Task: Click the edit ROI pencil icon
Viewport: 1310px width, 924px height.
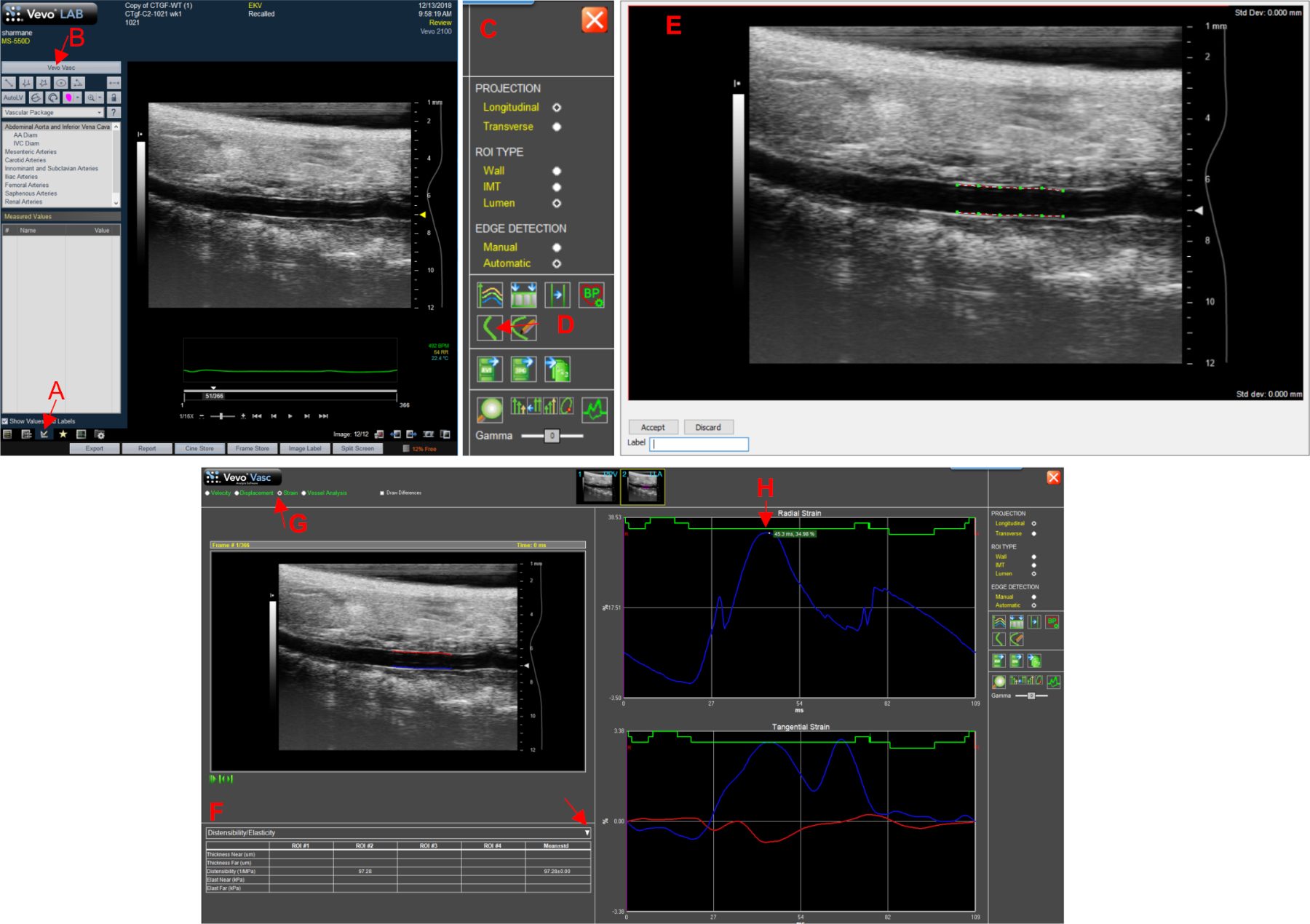Action: click(x=524, y=327)
